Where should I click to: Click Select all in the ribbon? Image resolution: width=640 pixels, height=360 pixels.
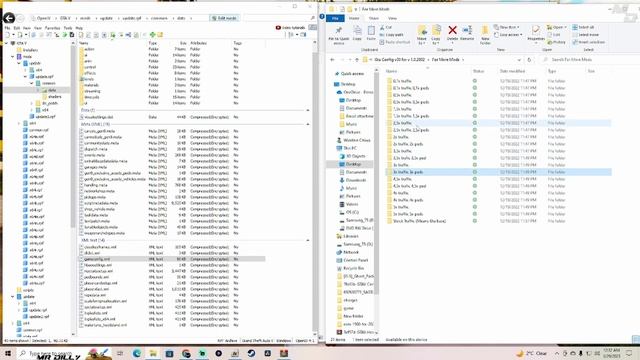pos(583,27)
